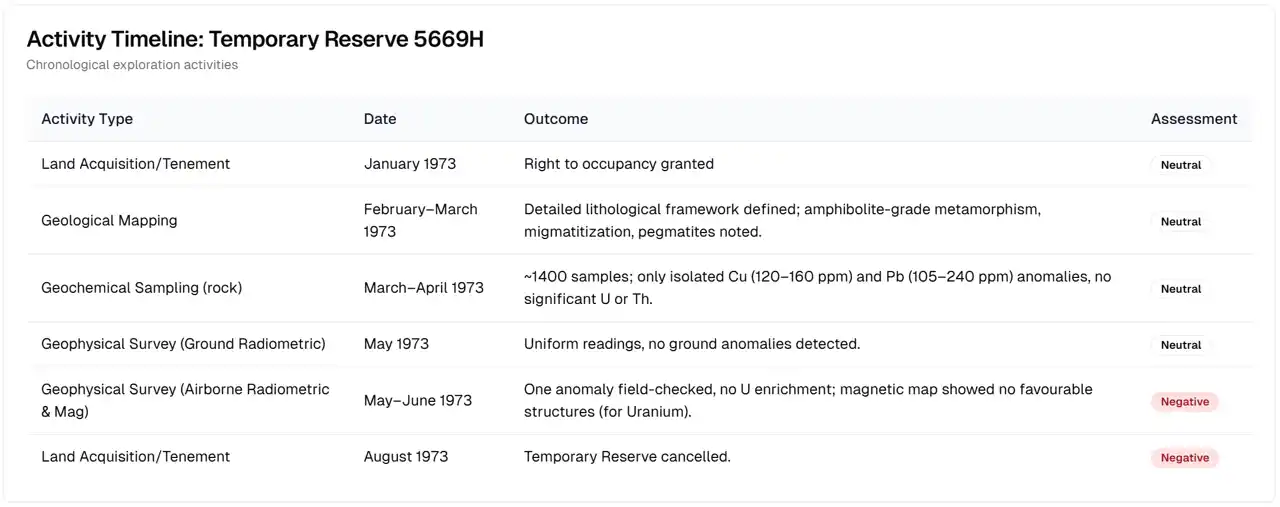Click the Activity Type column header
The image size is (1280, 507).
[x=87, y=119]
